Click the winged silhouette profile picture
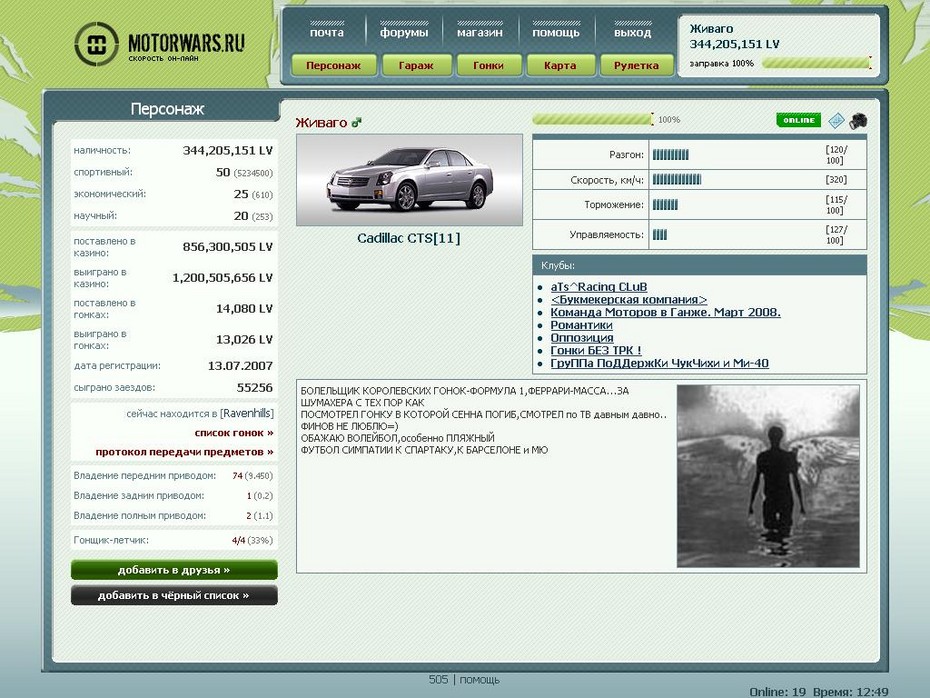Image resolution: width=930 pixels, height=698 pixels. 768,476
